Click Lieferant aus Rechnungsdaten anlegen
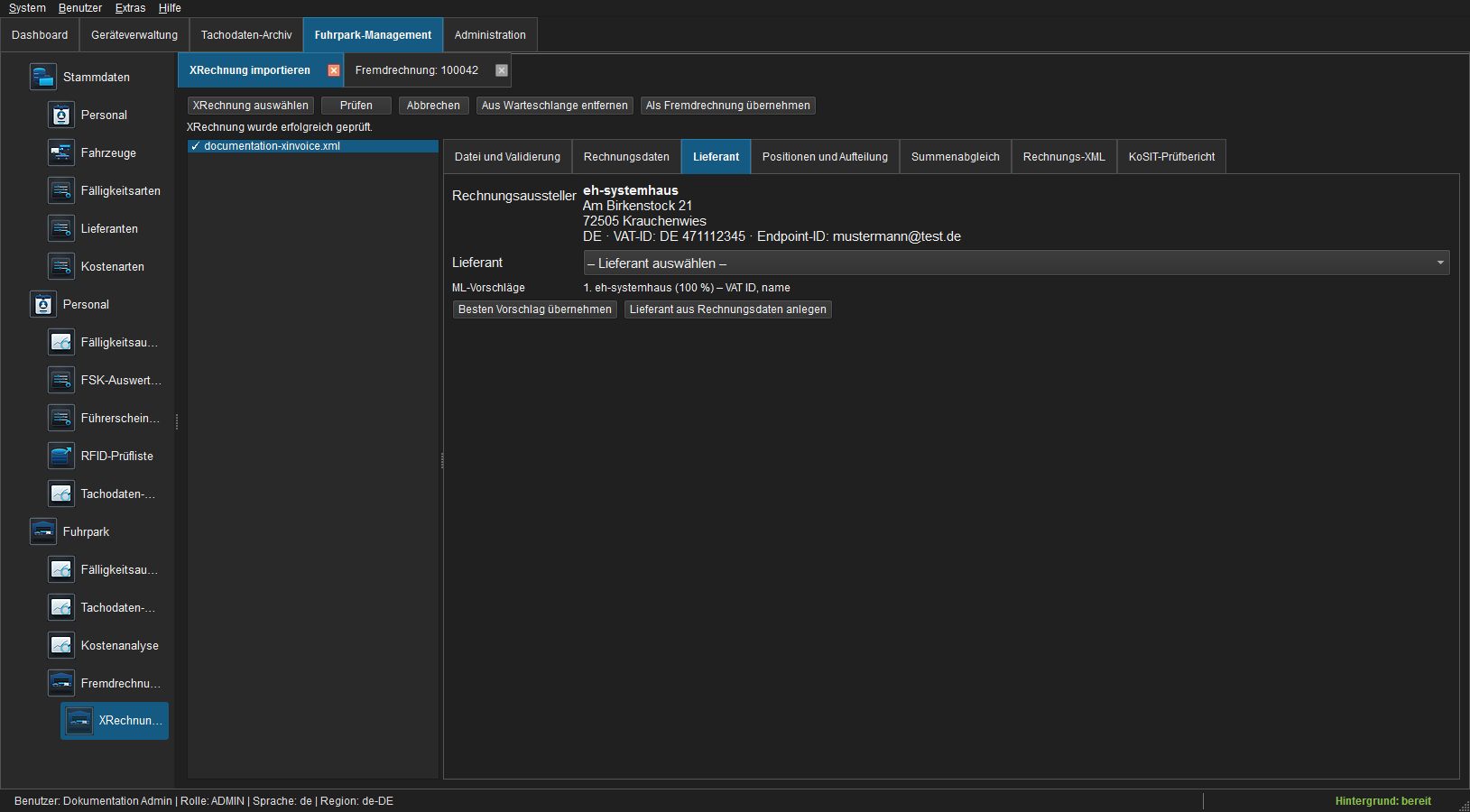This screenshot has height=812, width=1470. click(728, 309)
